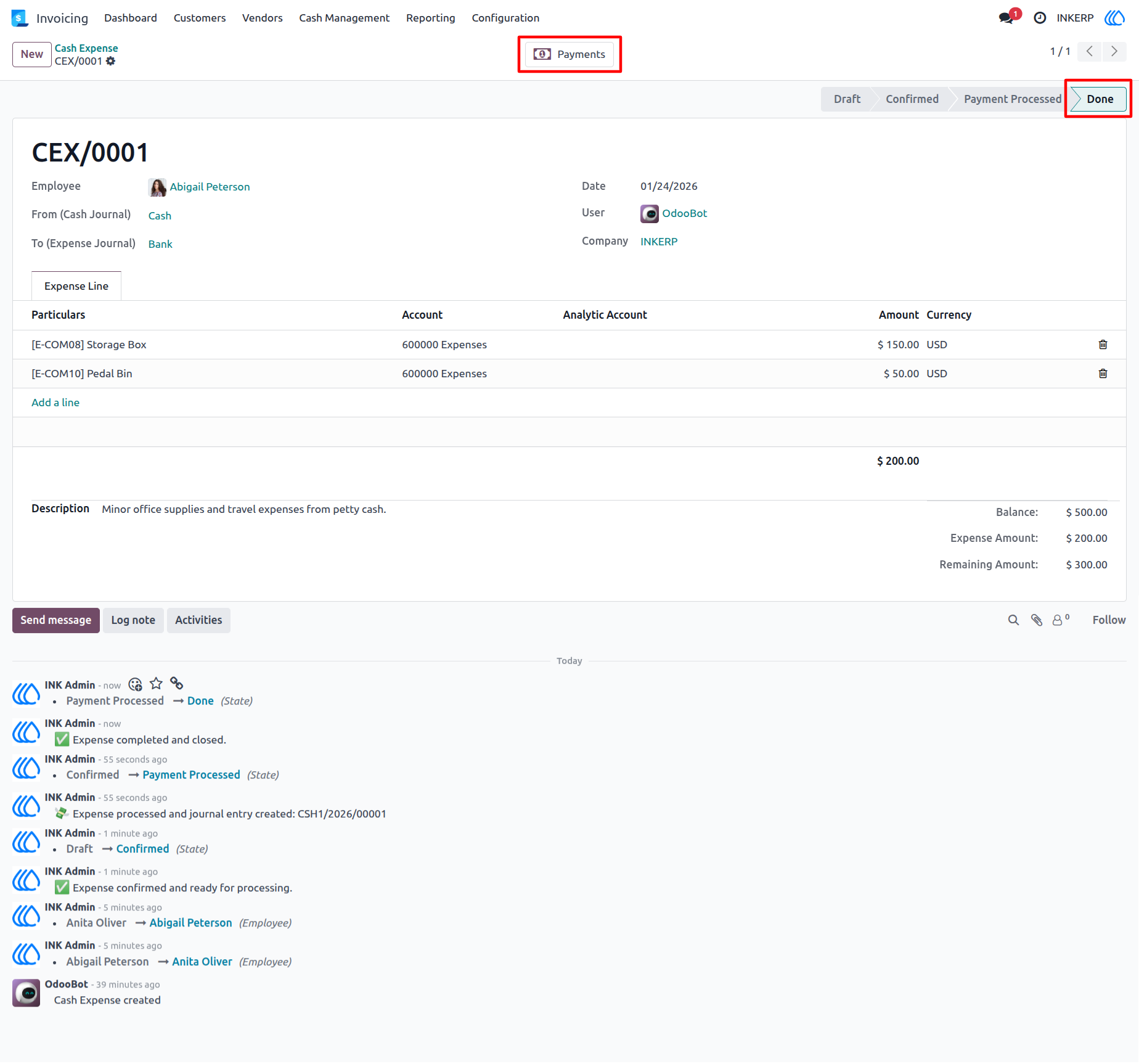This screenshot has height=1064, width=1139.
Task: Click the Payment Processed status stage
Action: point(1013,99)
